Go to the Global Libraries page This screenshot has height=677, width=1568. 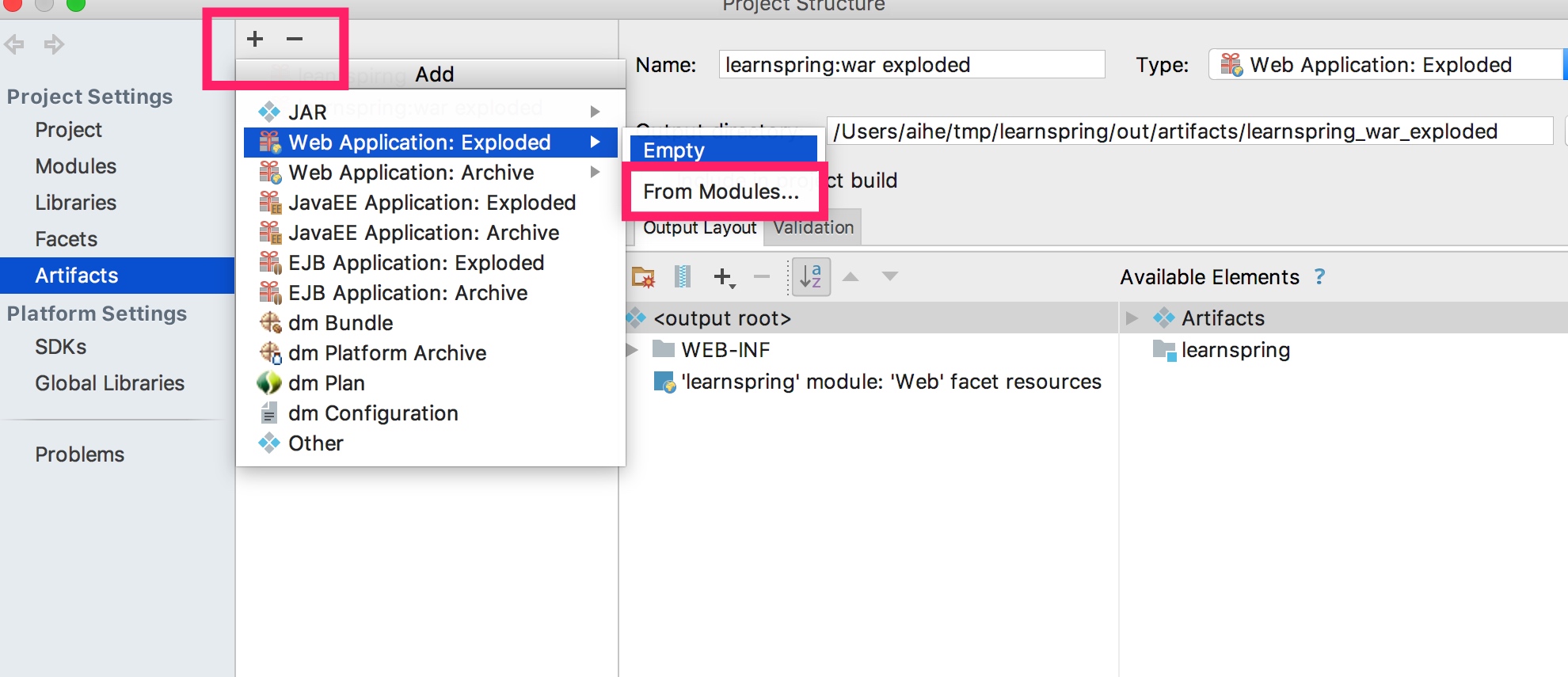pos(109,383)
